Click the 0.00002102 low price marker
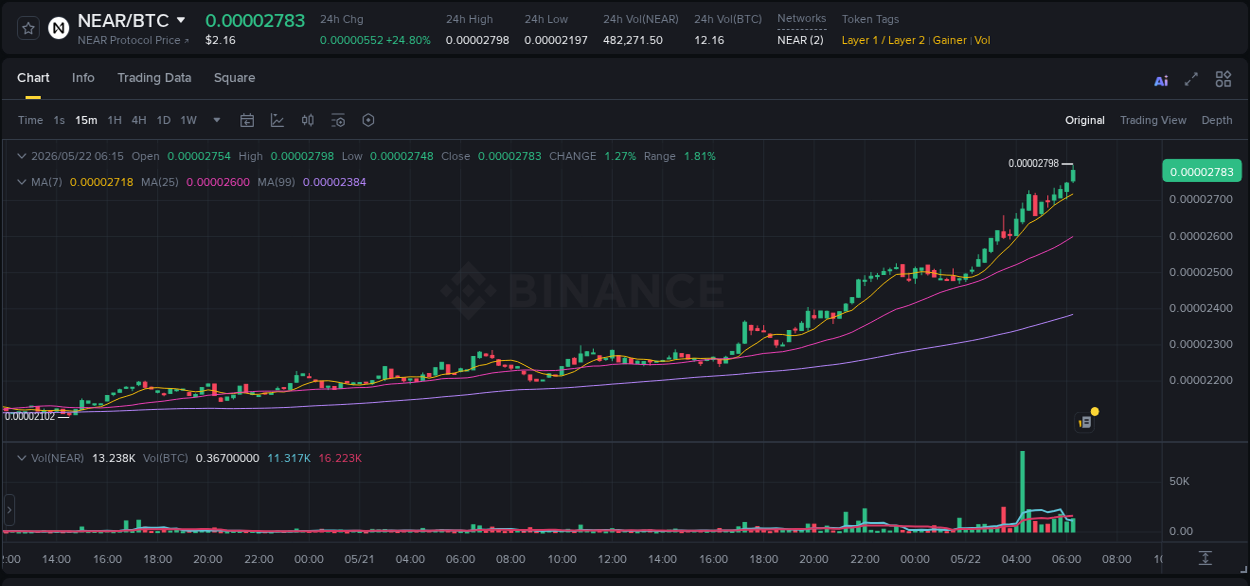The image size is (1250, 586). [x=30, y=416]
